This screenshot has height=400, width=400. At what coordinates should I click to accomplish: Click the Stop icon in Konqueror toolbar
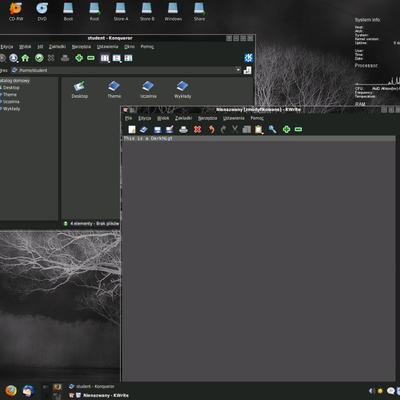coord(51,58)
